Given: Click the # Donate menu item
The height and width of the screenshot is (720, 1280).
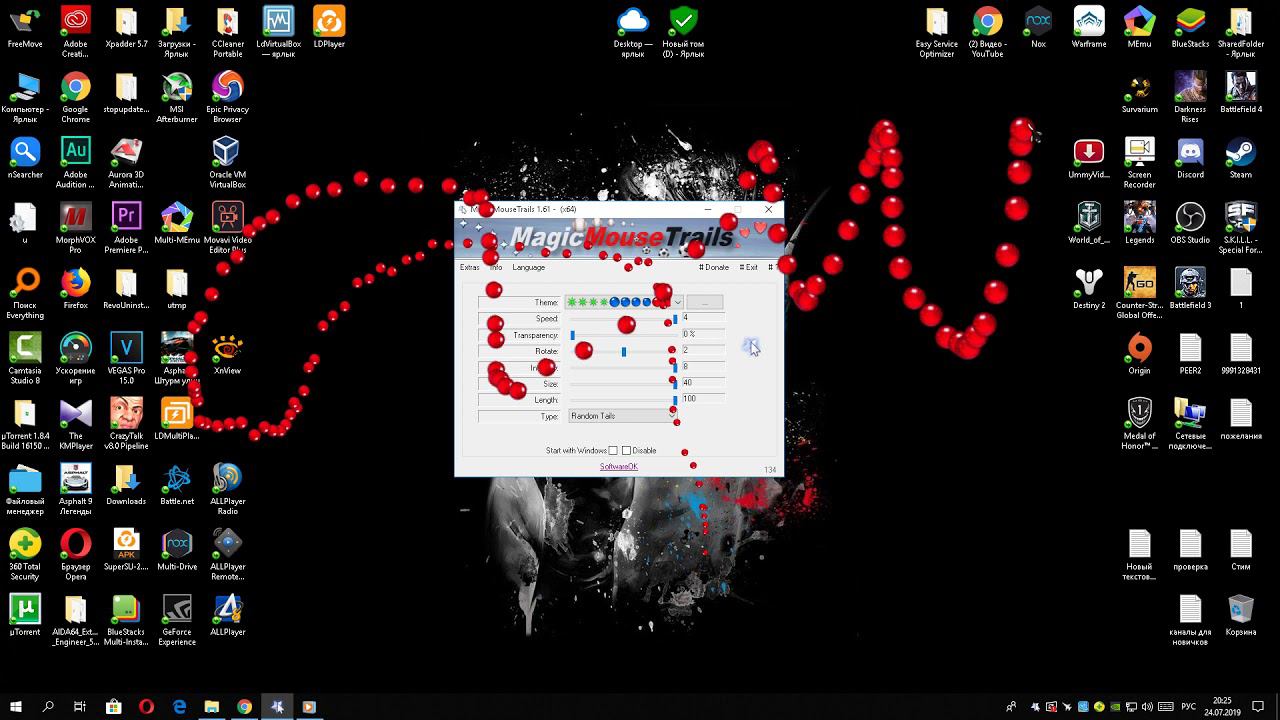Looking at the screenshot, I should [714, 267].
